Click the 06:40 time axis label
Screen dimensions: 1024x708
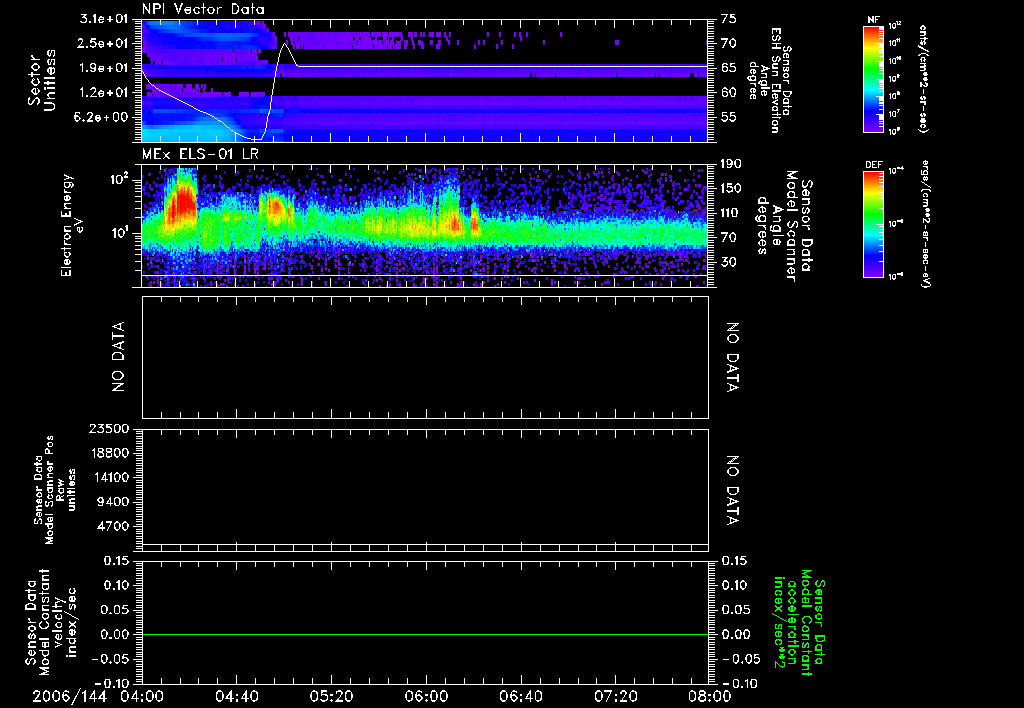tap(520, 695)
